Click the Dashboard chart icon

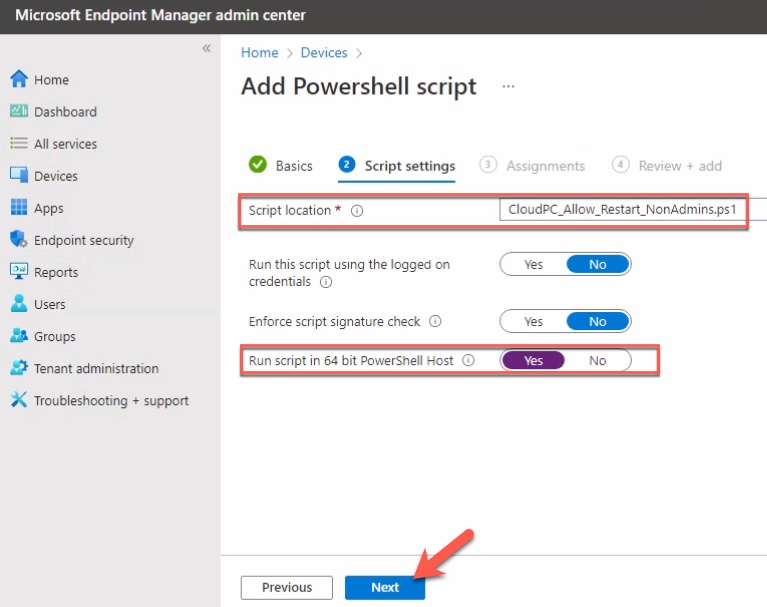19,112
